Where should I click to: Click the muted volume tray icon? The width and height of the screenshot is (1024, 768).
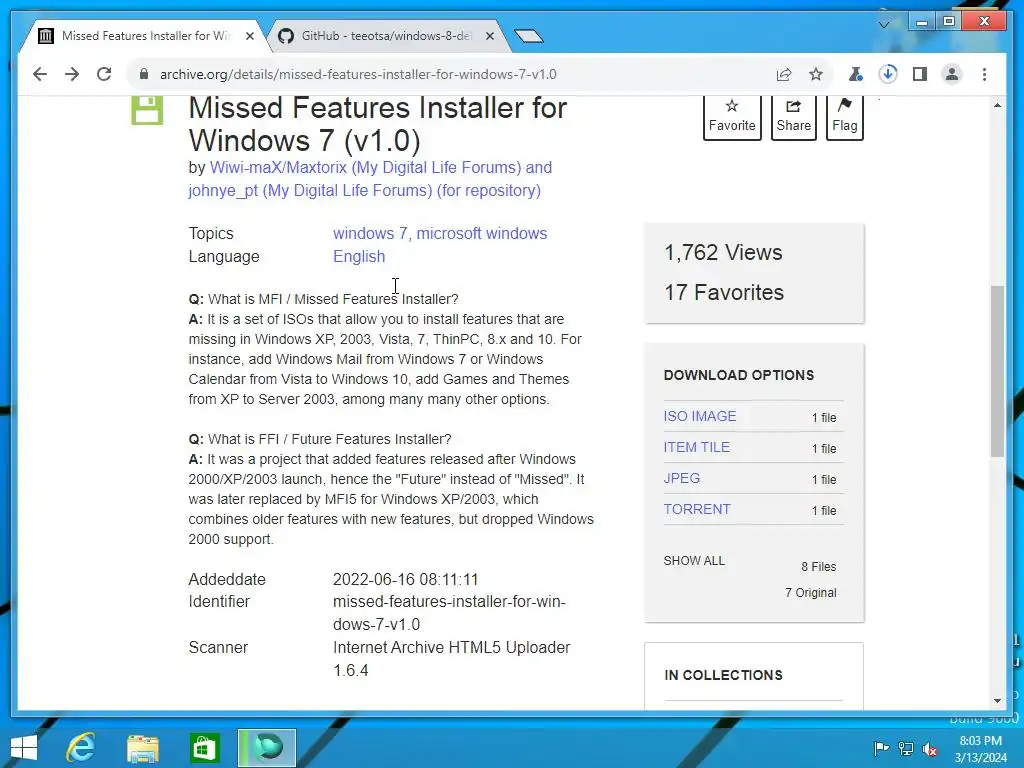930,749
